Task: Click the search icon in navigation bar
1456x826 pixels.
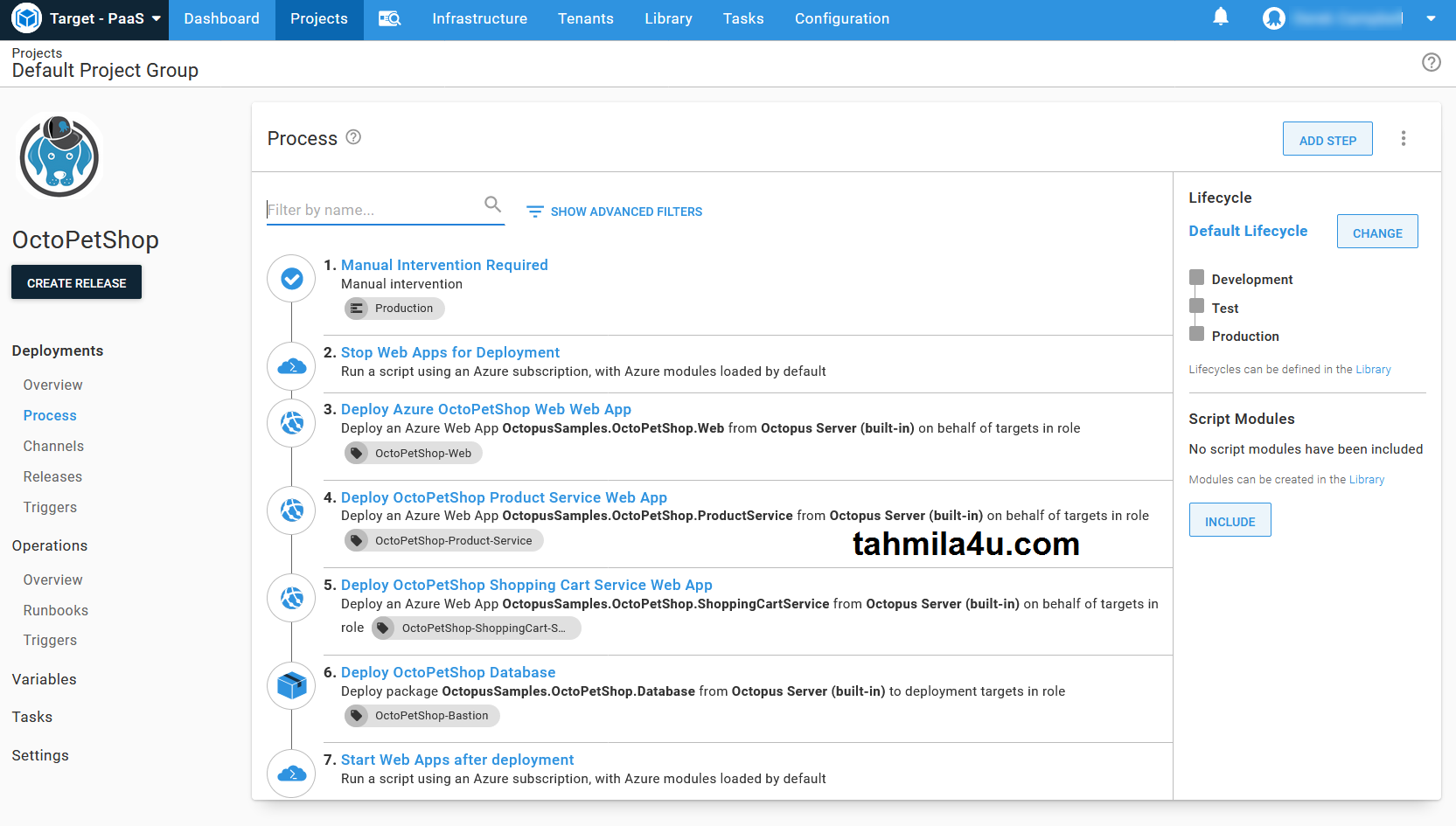Action: (x=389, y=18)
